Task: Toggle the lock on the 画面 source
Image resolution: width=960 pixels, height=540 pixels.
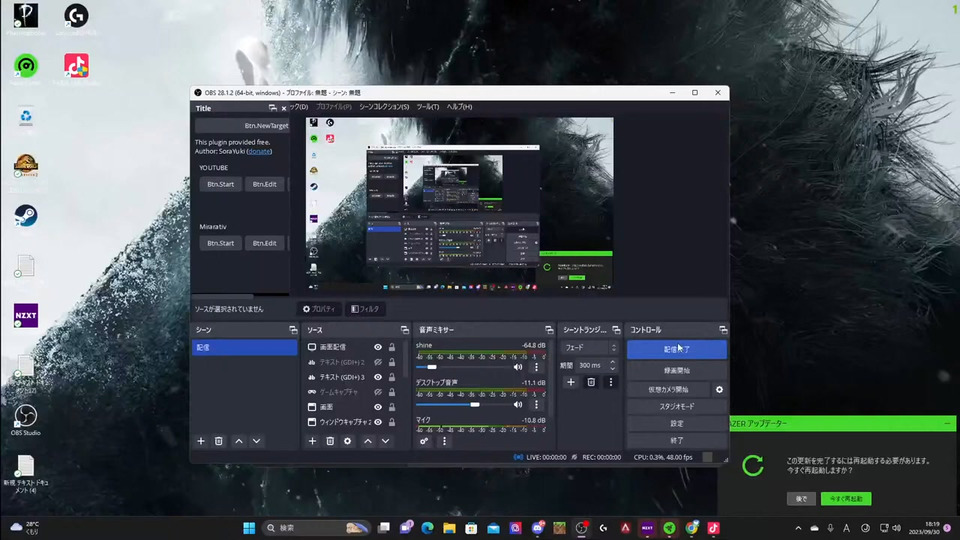Action: [x=392, y=407]
